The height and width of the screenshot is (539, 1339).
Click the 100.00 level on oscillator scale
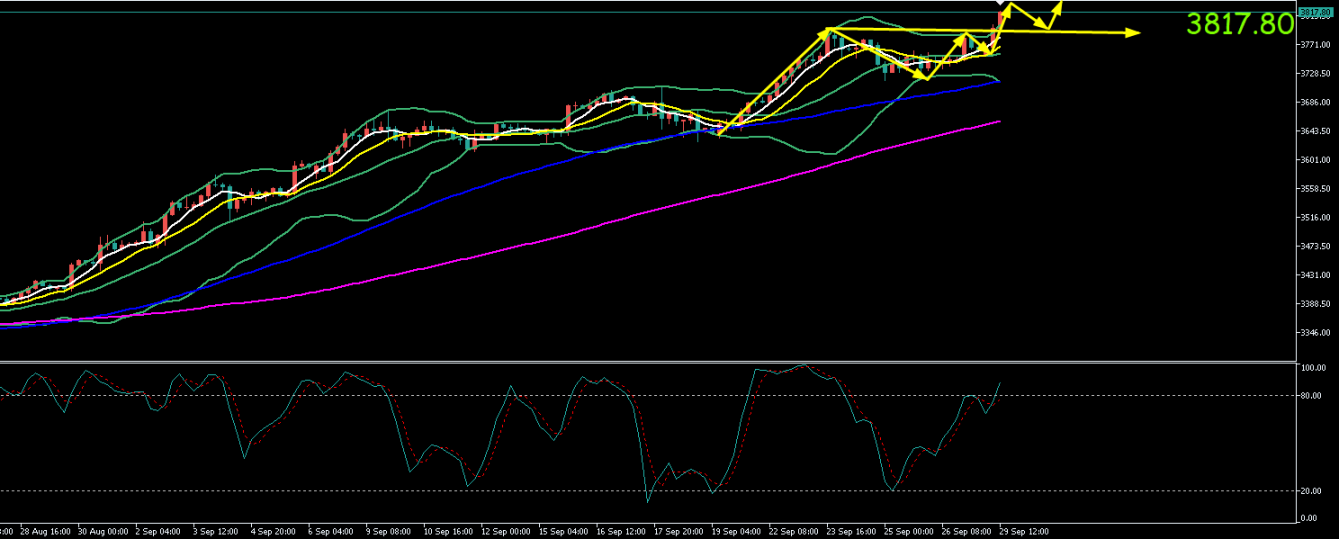tap(1313, 368)
